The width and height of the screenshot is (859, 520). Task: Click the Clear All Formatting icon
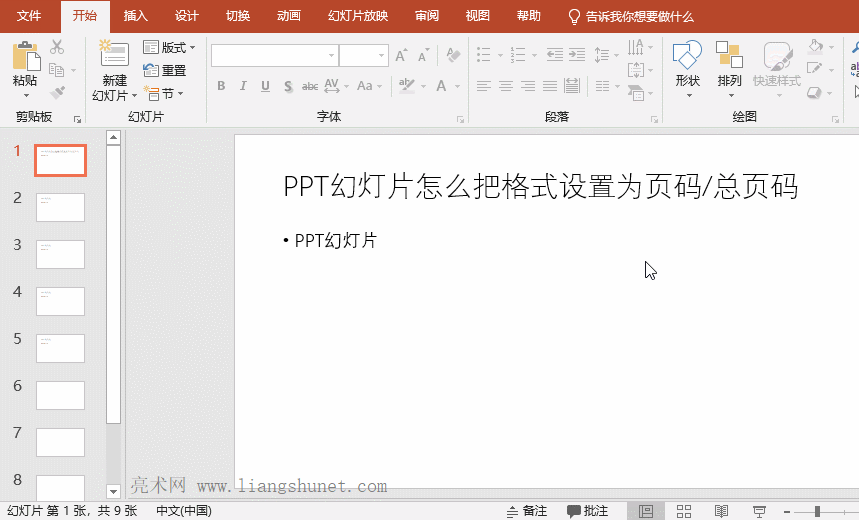click(x=453, y=55)
